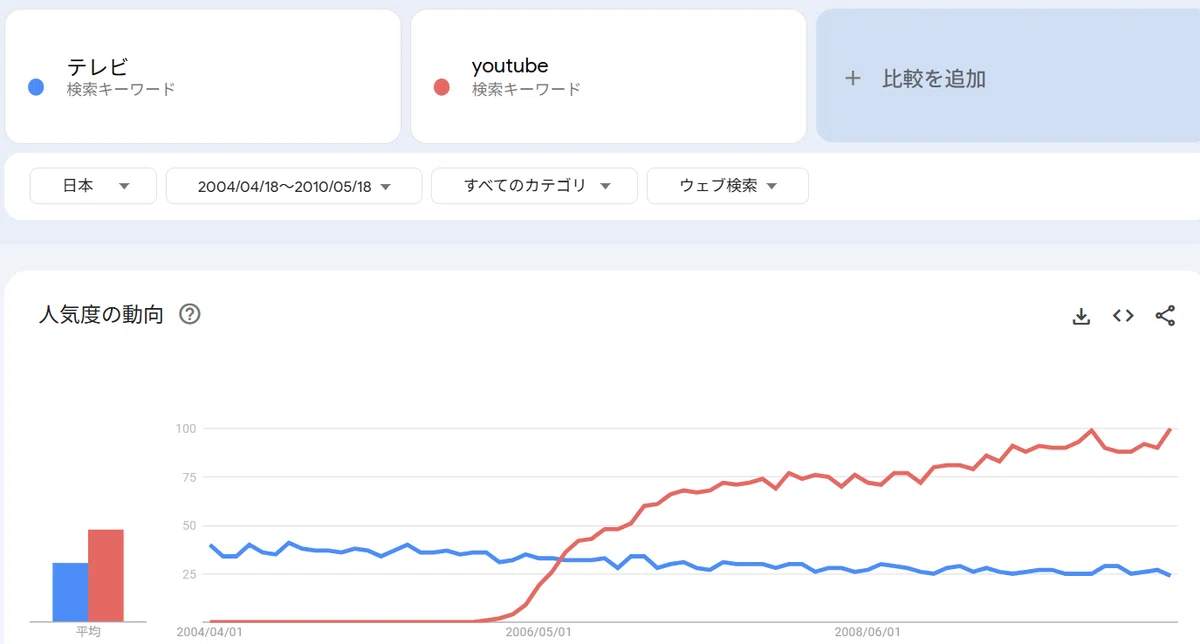1200x644 pixels.
Task: Click the blue dot beside テレビ
Action: click(x=36, y=87)
